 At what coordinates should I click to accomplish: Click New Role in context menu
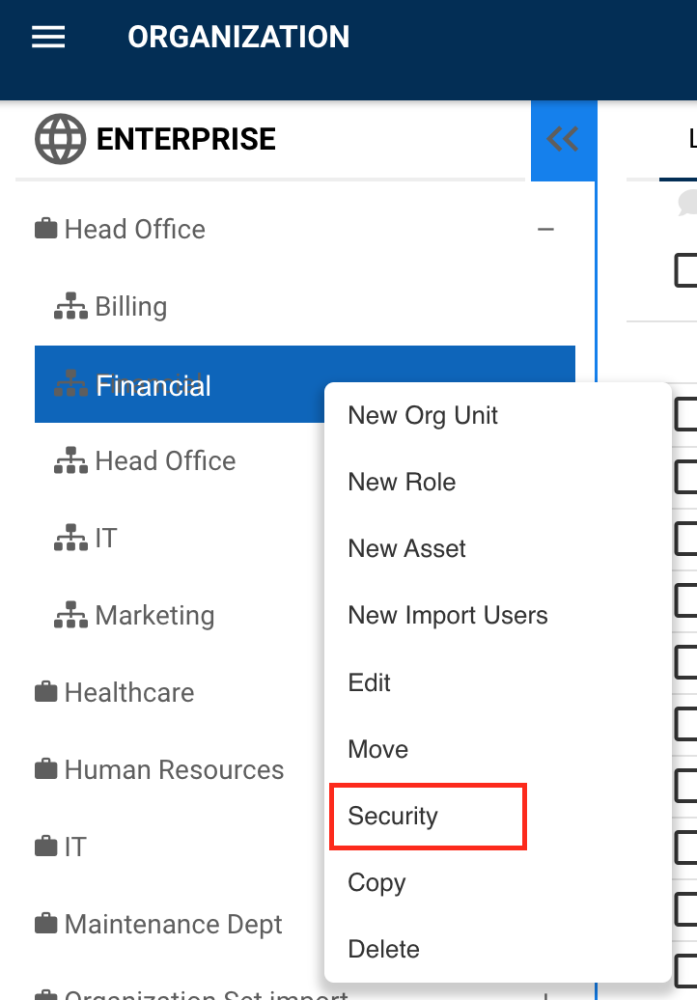pos(401,482)
